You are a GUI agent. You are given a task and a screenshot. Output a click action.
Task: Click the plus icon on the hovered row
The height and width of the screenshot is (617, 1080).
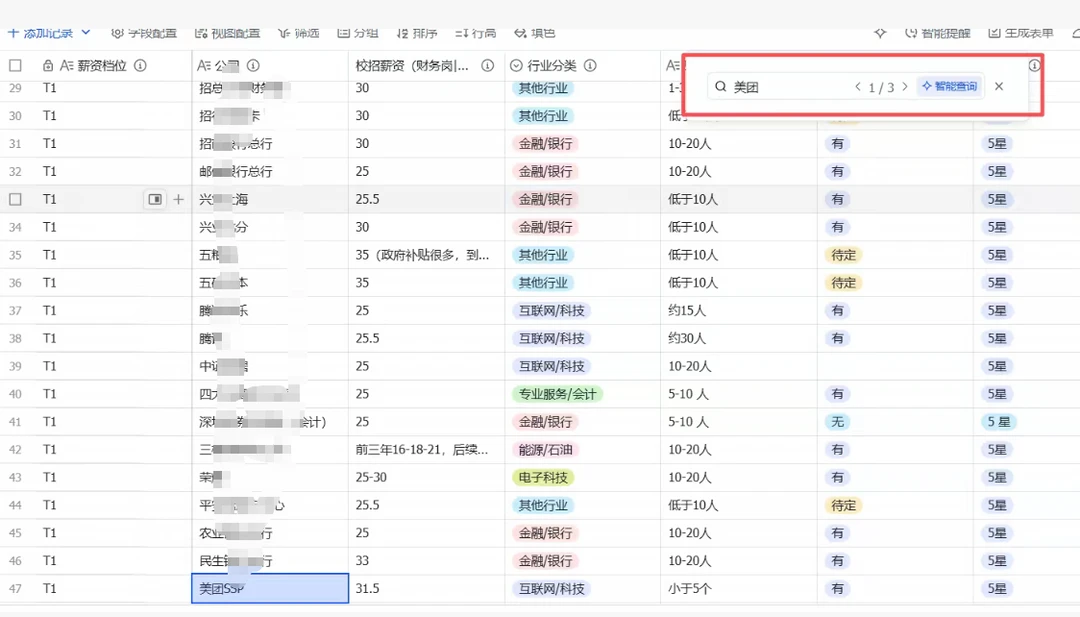tap(178, 199)
